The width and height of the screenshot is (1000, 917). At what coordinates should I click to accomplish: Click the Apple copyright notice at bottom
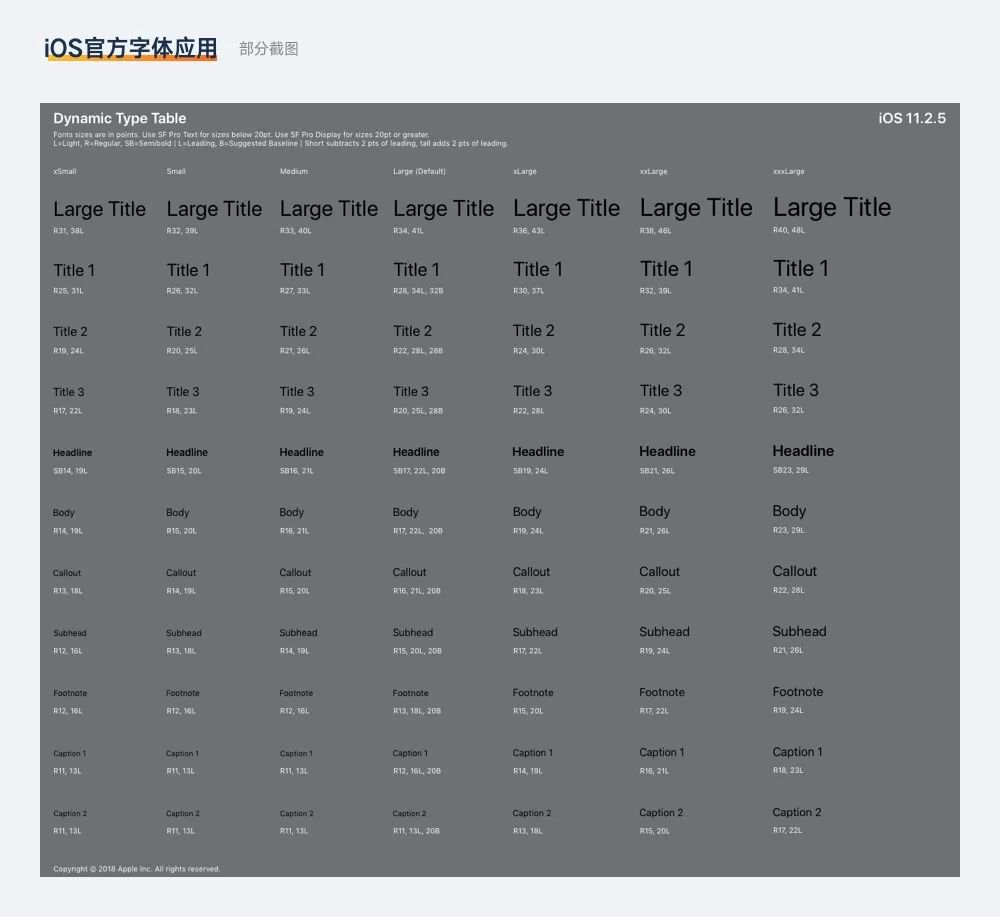pos(137,869)
